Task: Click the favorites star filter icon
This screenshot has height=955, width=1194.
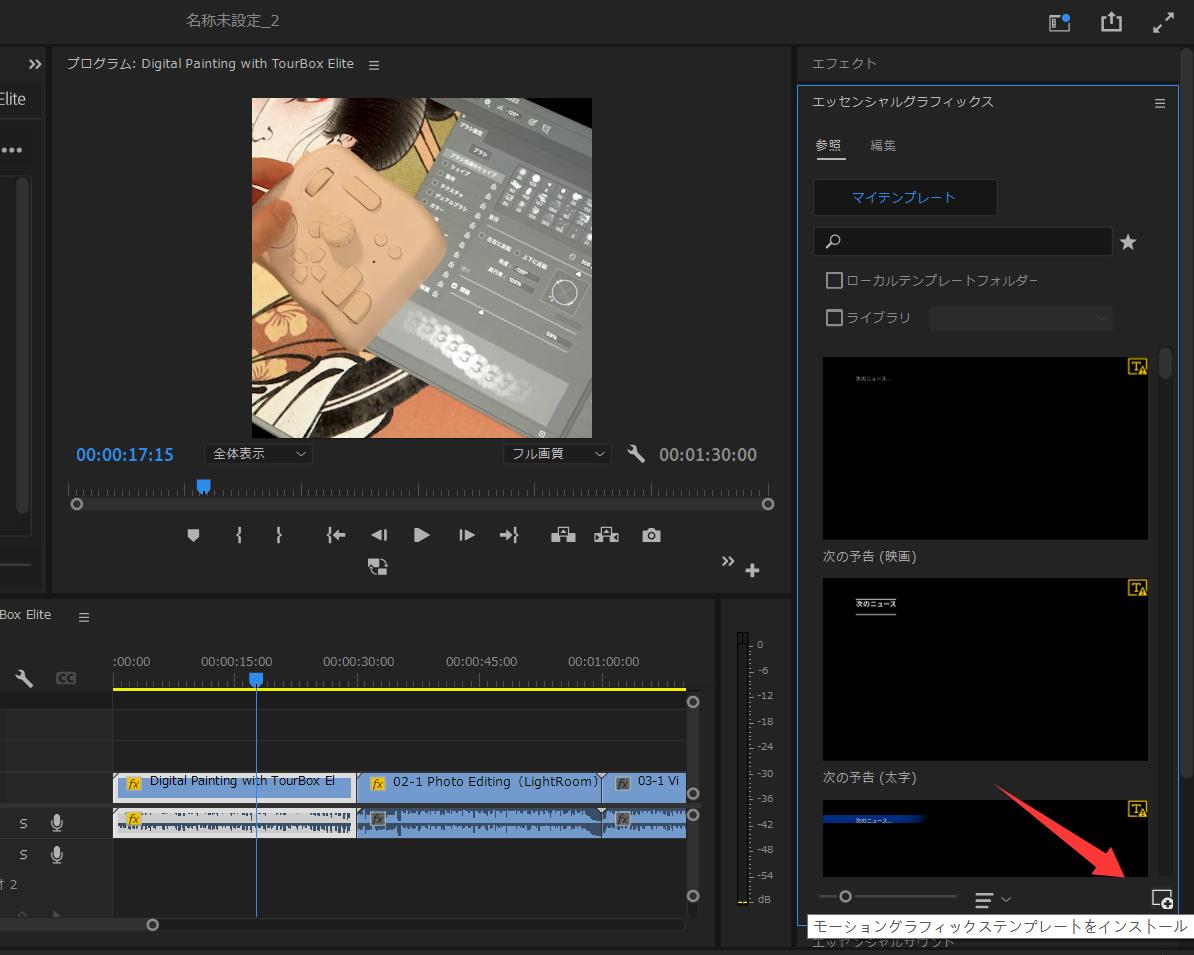Action: pyautogui.click(x=1128, y=242)
